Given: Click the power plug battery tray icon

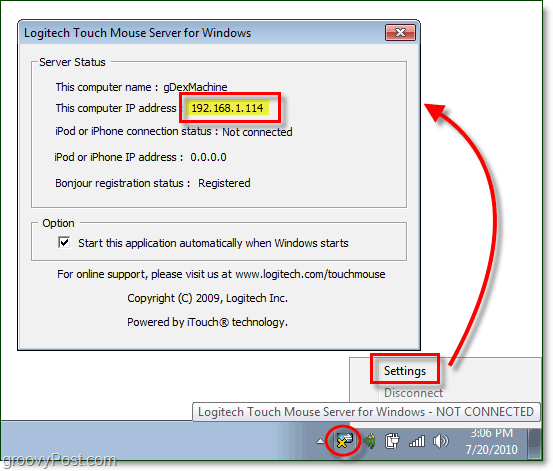Looking at the screenshot, I should tap(392, 441).
